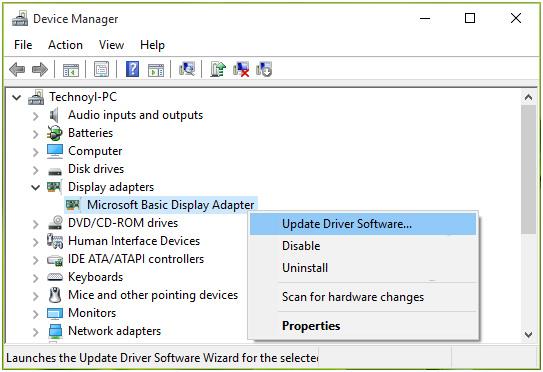Image resolution: width=543 pixels, height=372 pixels.
Task: Select the Monitors label in tree
Action: pos(92,313)
